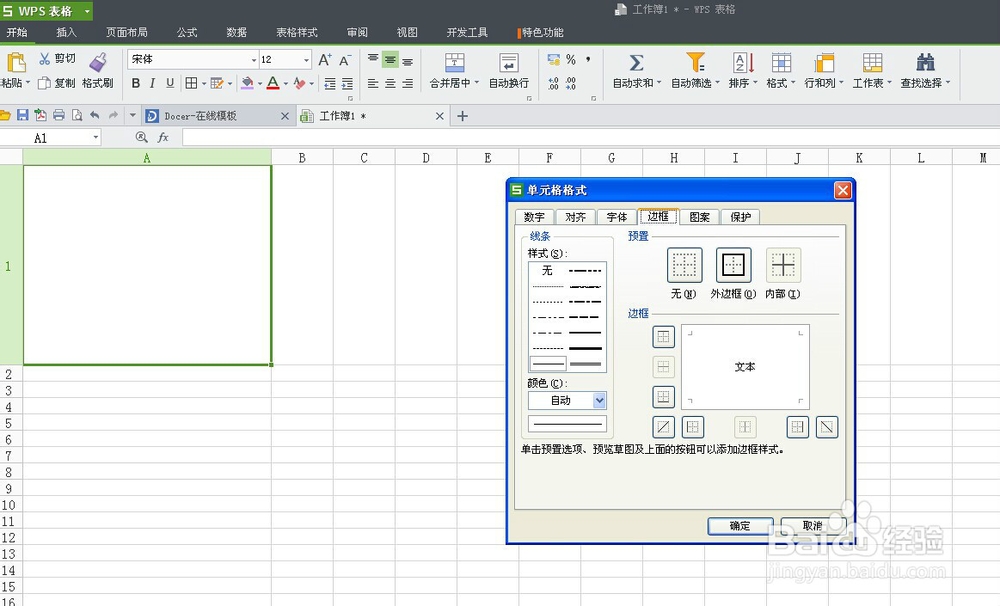Viewport: 1000px width, 606px height.
Task: Open the 插入 ribbon tab
Action: point(66,32)
